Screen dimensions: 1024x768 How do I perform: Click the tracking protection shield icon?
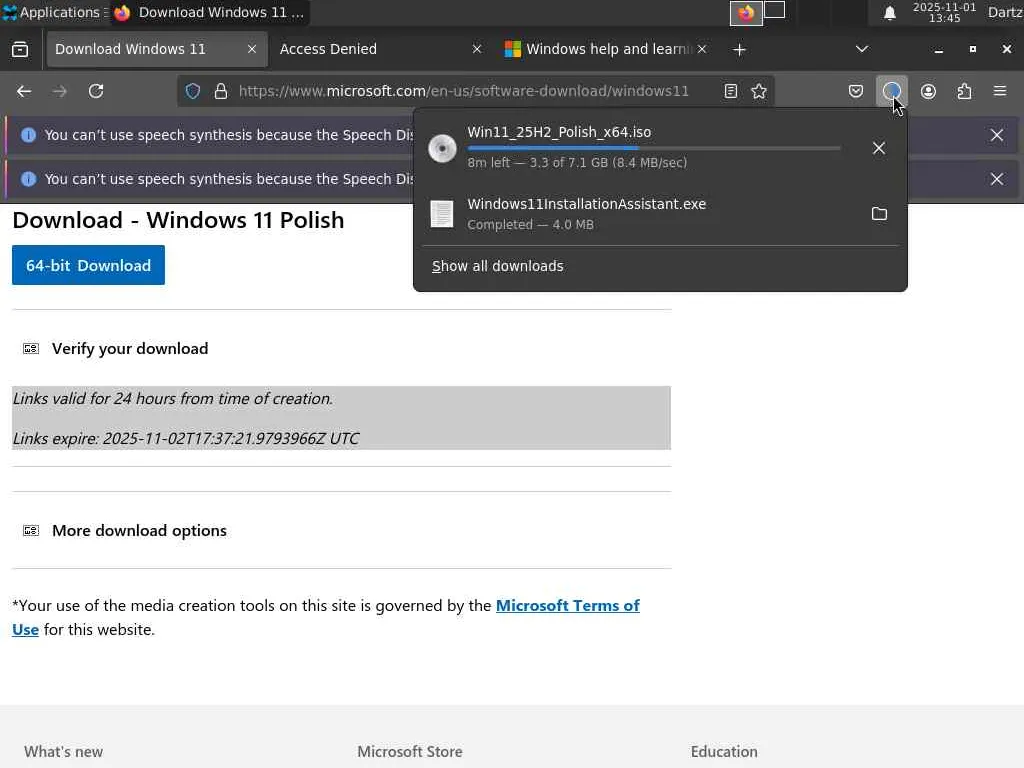(x=194, y=91)
